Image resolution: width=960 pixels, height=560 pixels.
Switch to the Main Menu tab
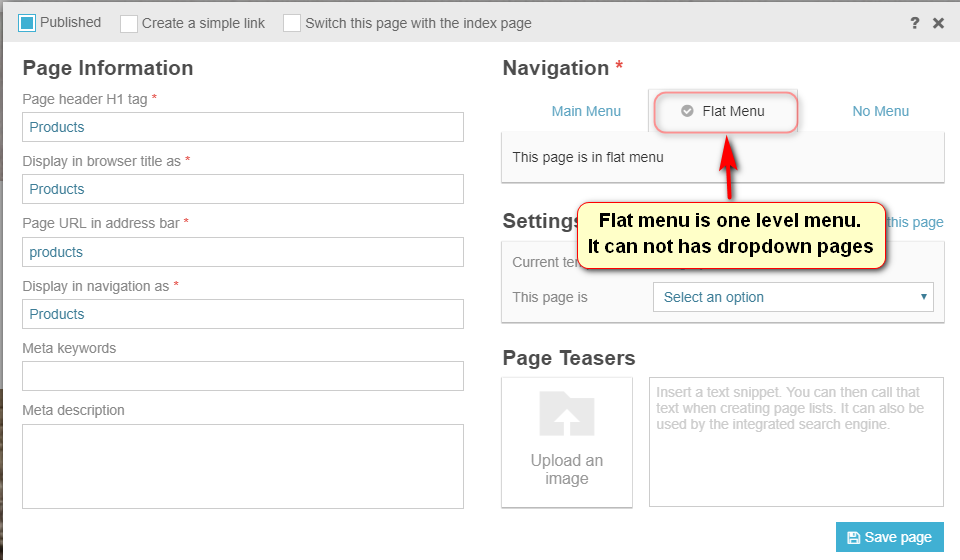point(586,111)
